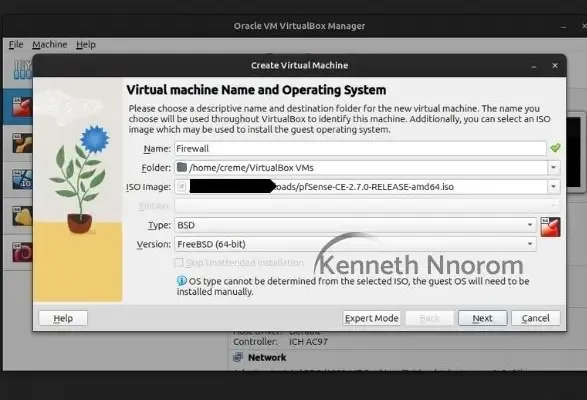Click the Network section icon in Manager
The width and height of the screenshot is (587, 400).
[238, 357]
